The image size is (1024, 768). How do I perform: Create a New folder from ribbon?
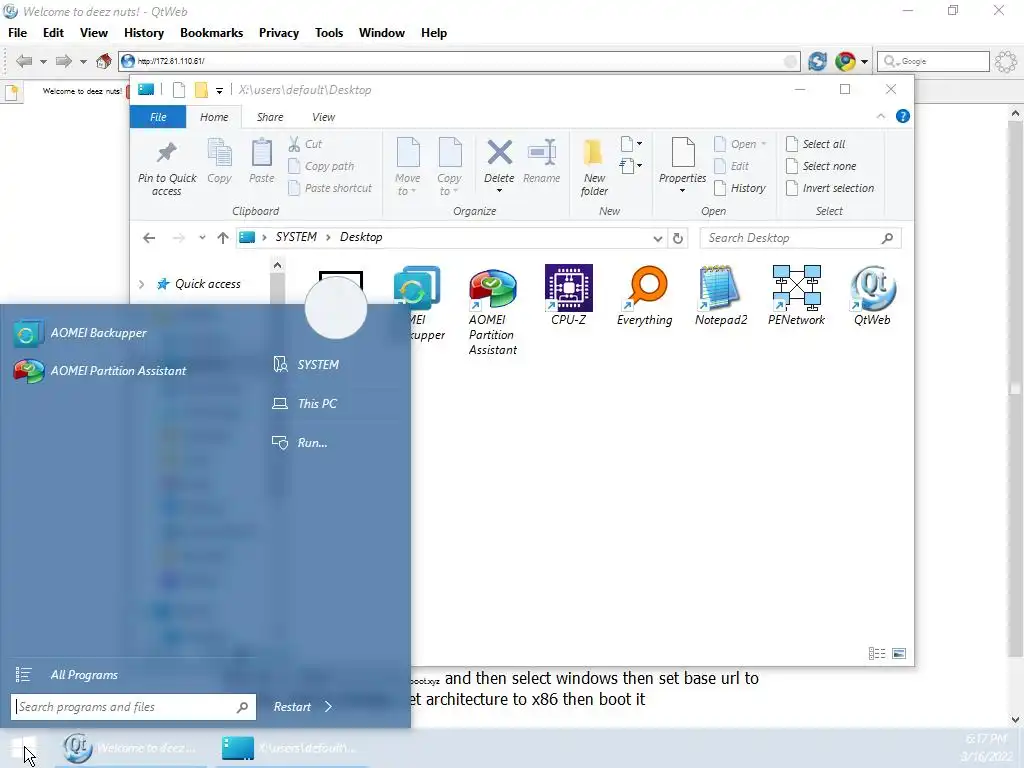[594, 168]
